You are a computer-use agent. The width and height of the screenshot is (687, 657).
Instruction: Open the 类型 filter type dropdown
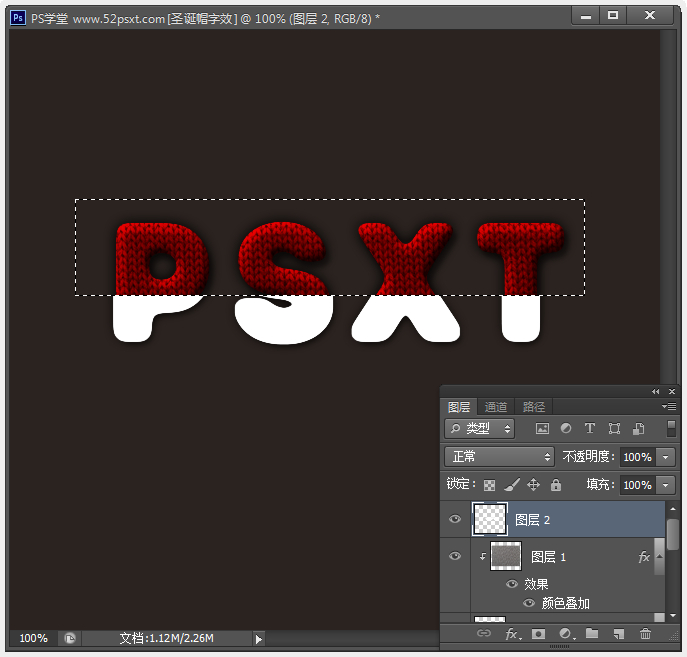click(x=479, y=428)
